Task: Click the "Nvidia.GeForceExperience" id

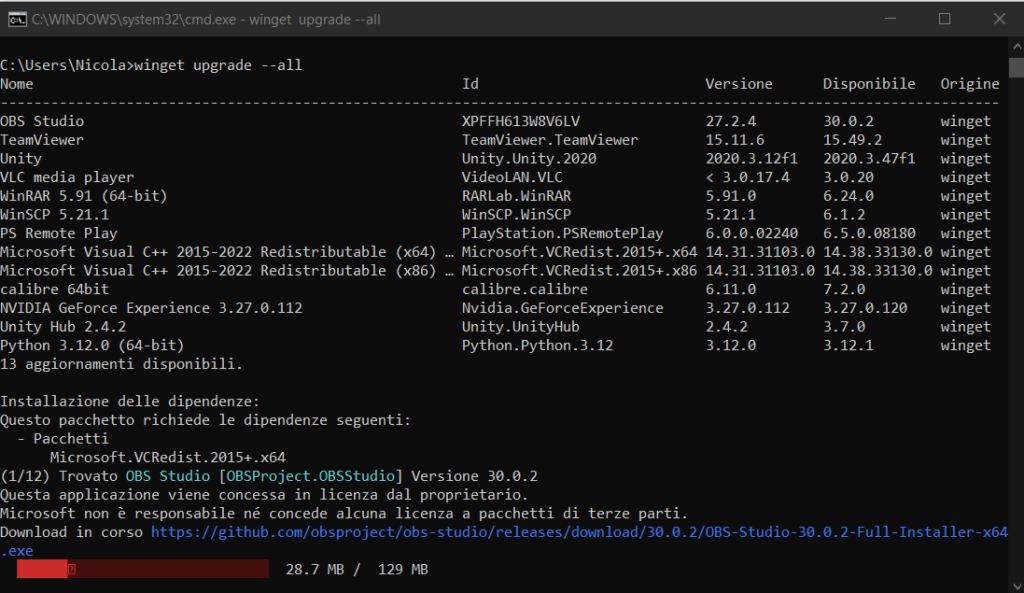Action: [562, 308]
